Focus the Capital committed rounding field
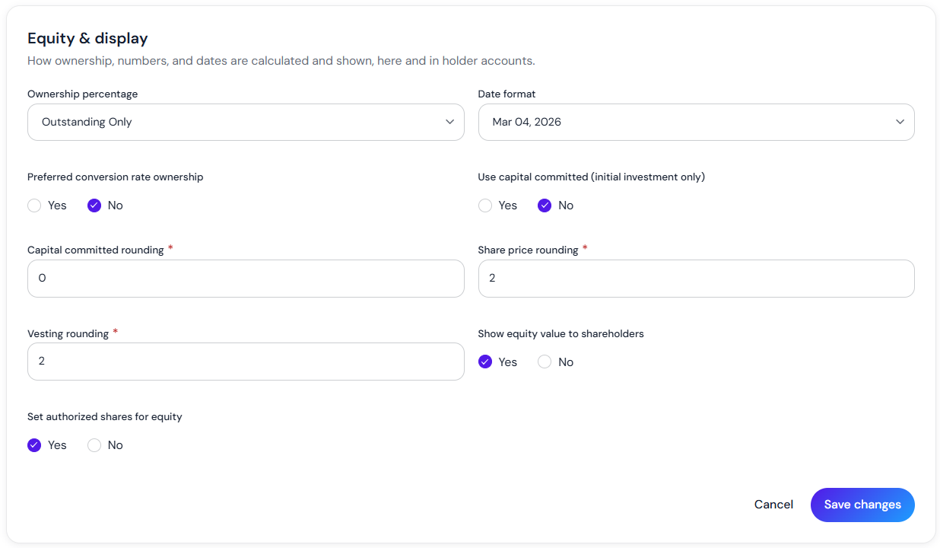 pos(246,278)
